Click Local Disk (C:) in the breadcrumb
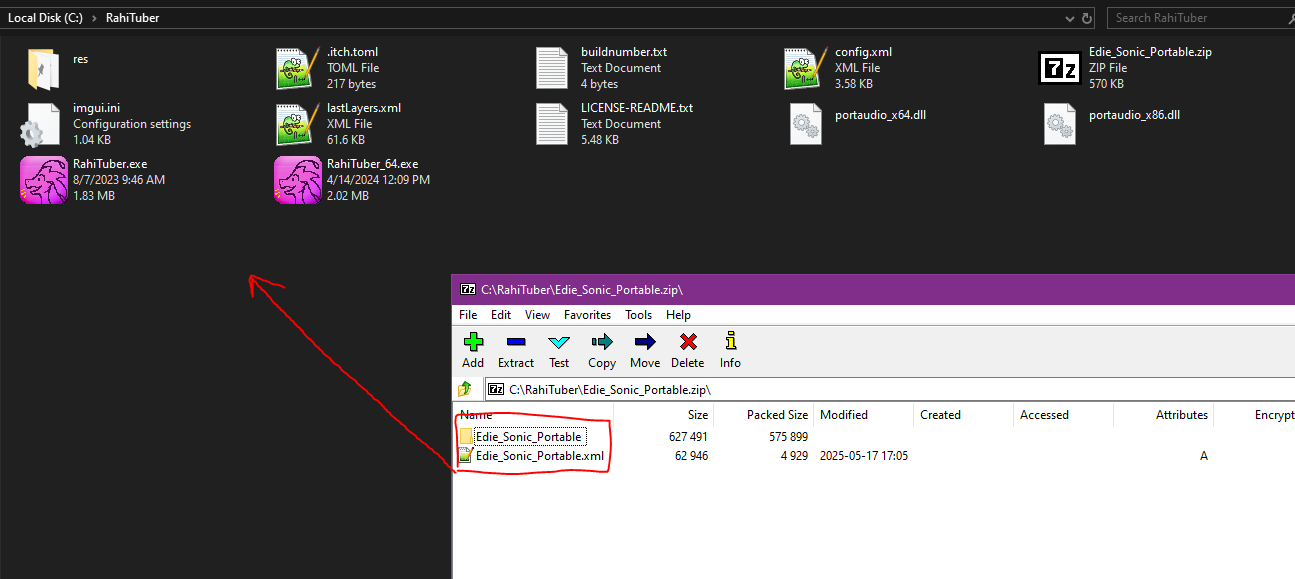1295x579 pixels. tap(43, 18)
